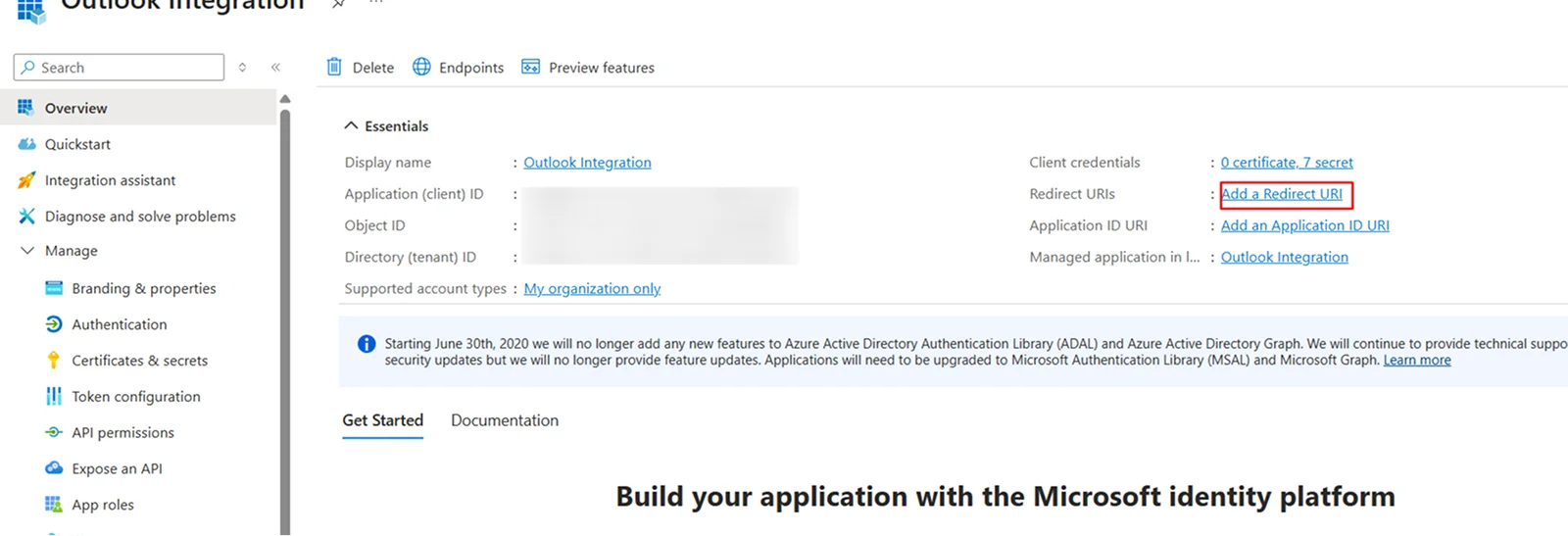Click the information icon in the banner
The height and width of the screenshot is (536, 1568).
point(367,344)
